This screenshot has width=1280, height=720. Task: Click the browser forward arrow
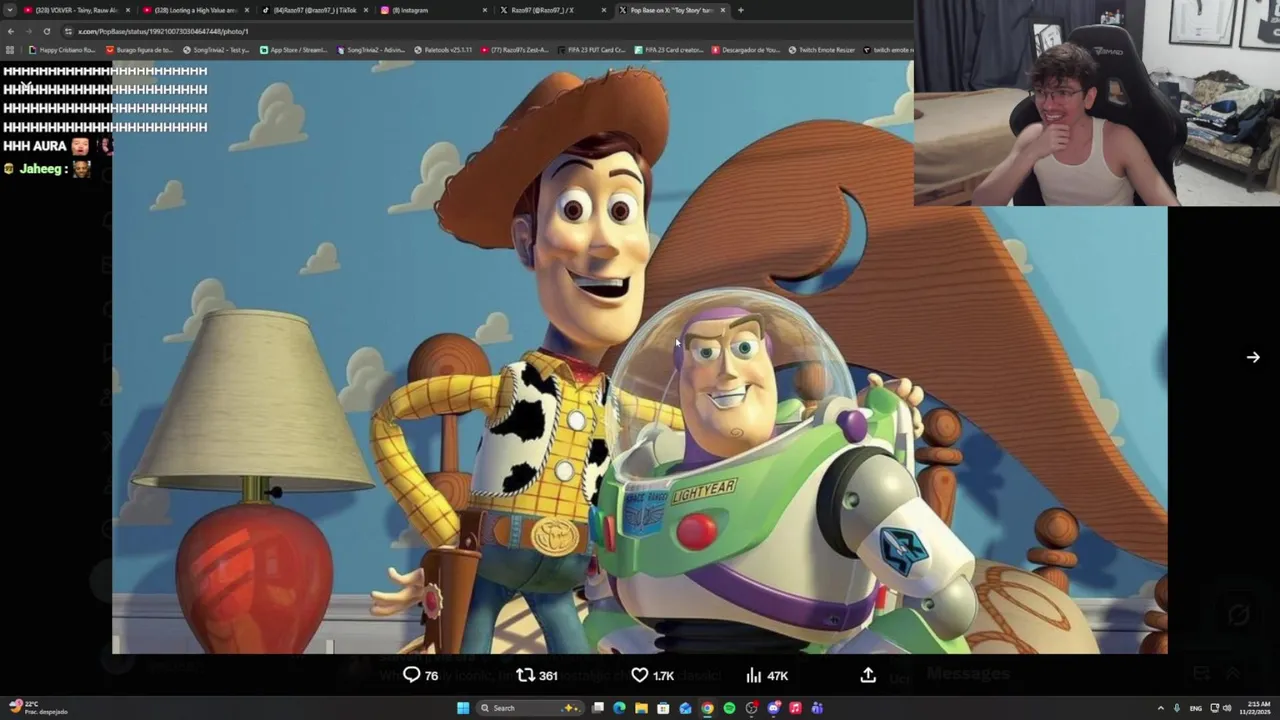coord(28,31)
